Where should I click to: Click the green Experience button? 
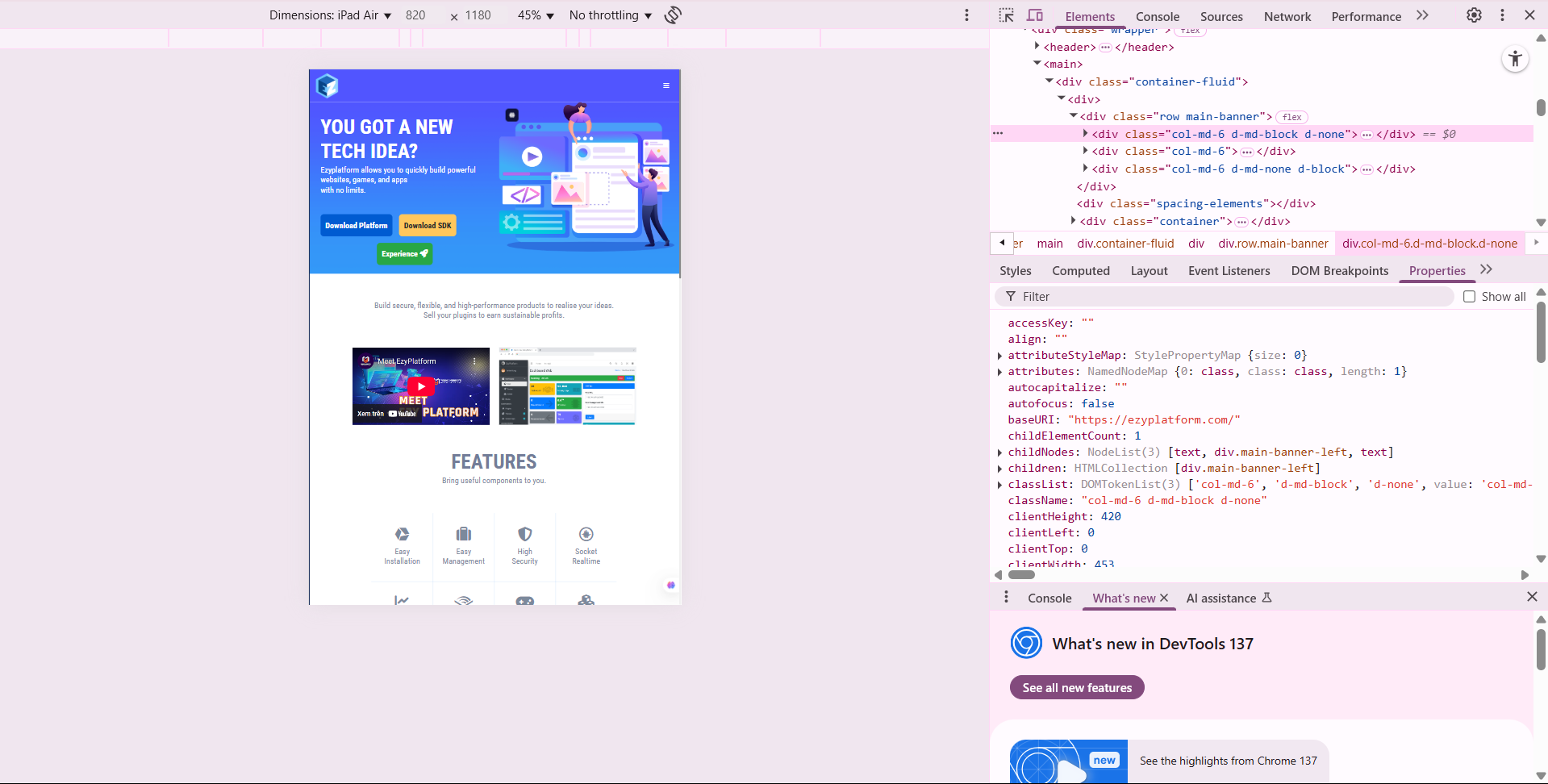tap(405, 254)
